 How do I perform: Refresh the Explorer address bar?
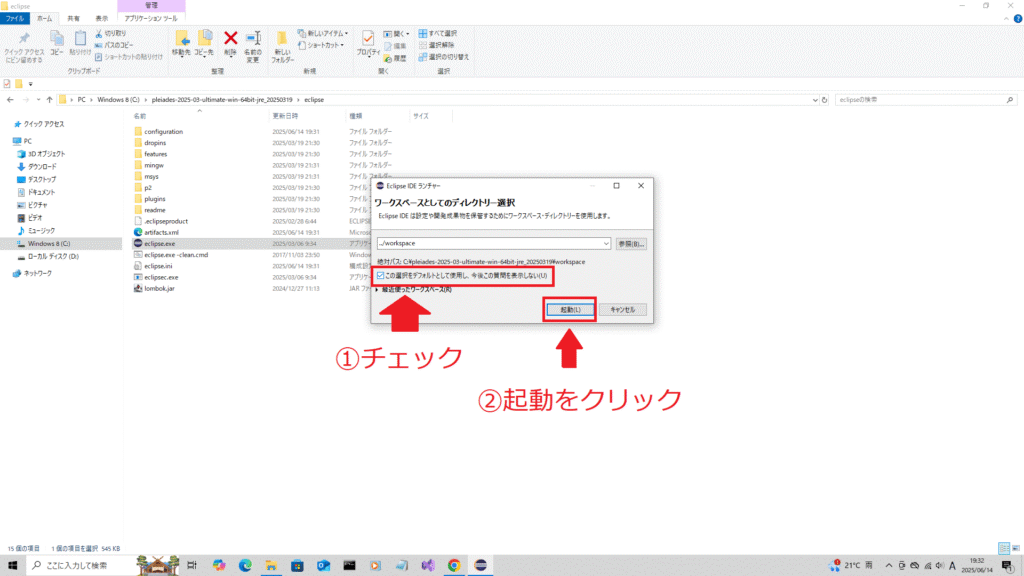point(824,100)
